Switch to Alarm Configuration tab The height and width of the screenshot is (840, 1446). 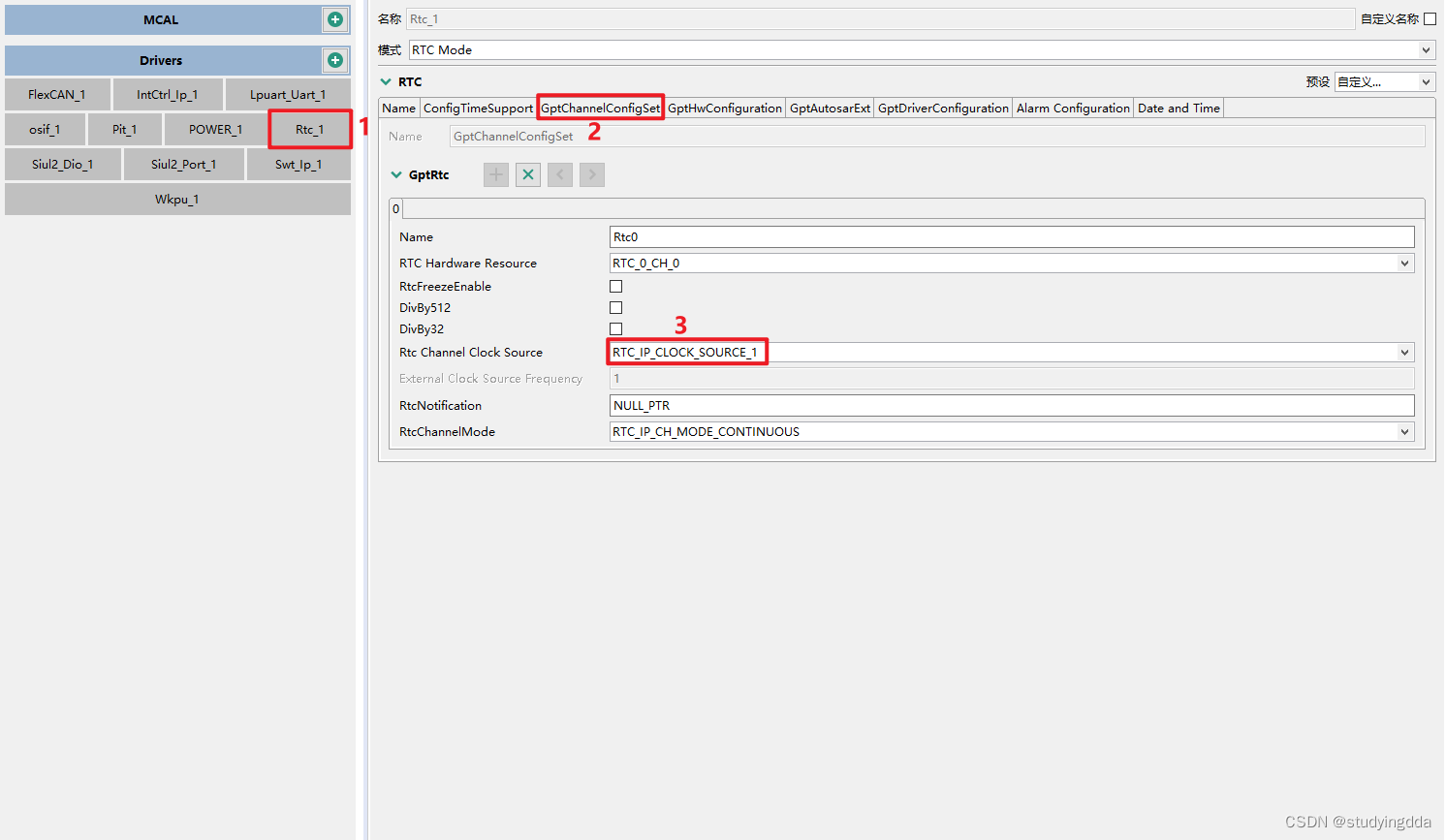1073,109
